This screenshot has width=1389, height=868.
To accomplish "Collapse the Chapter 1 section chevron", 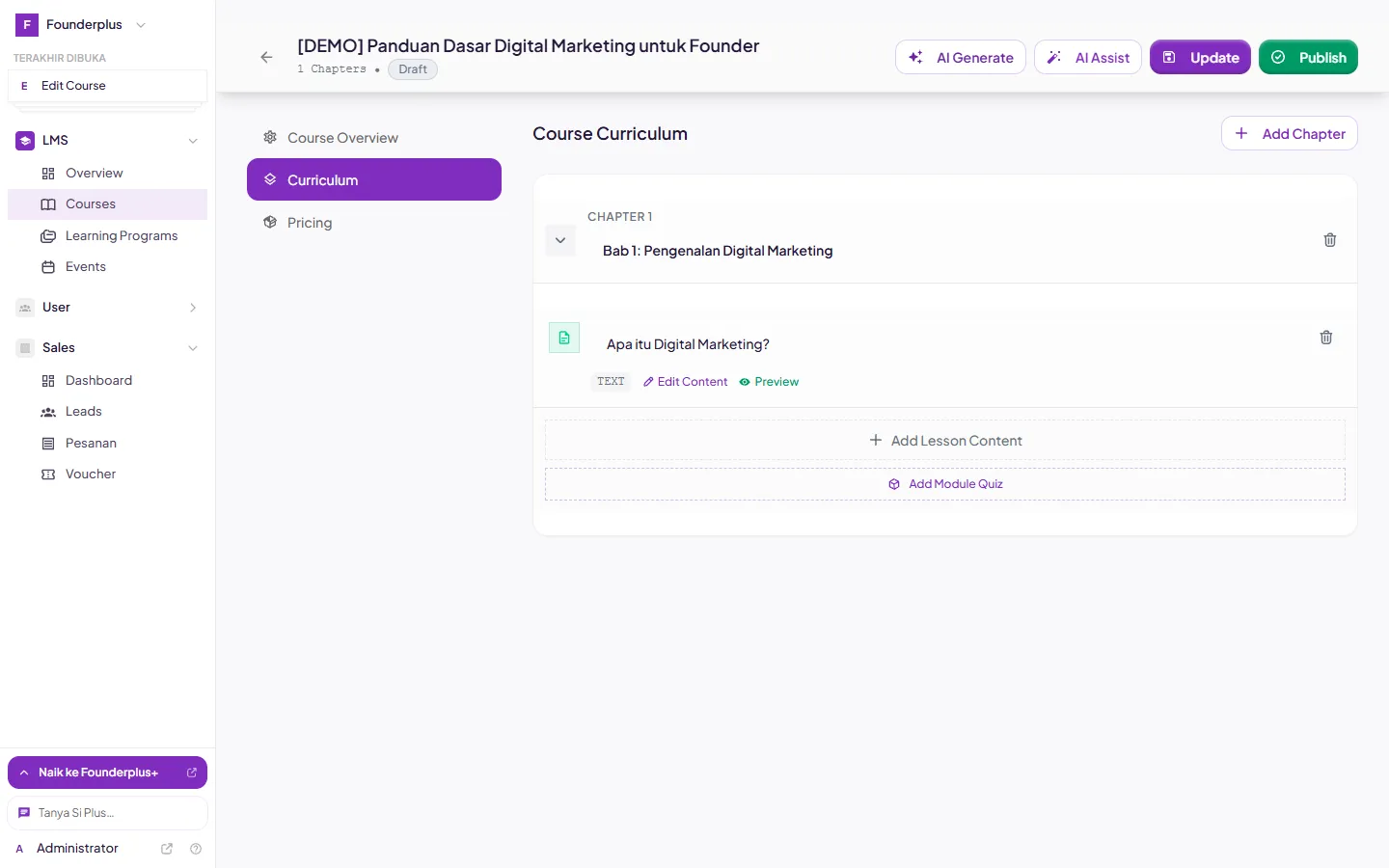I will tap(560, 240).
